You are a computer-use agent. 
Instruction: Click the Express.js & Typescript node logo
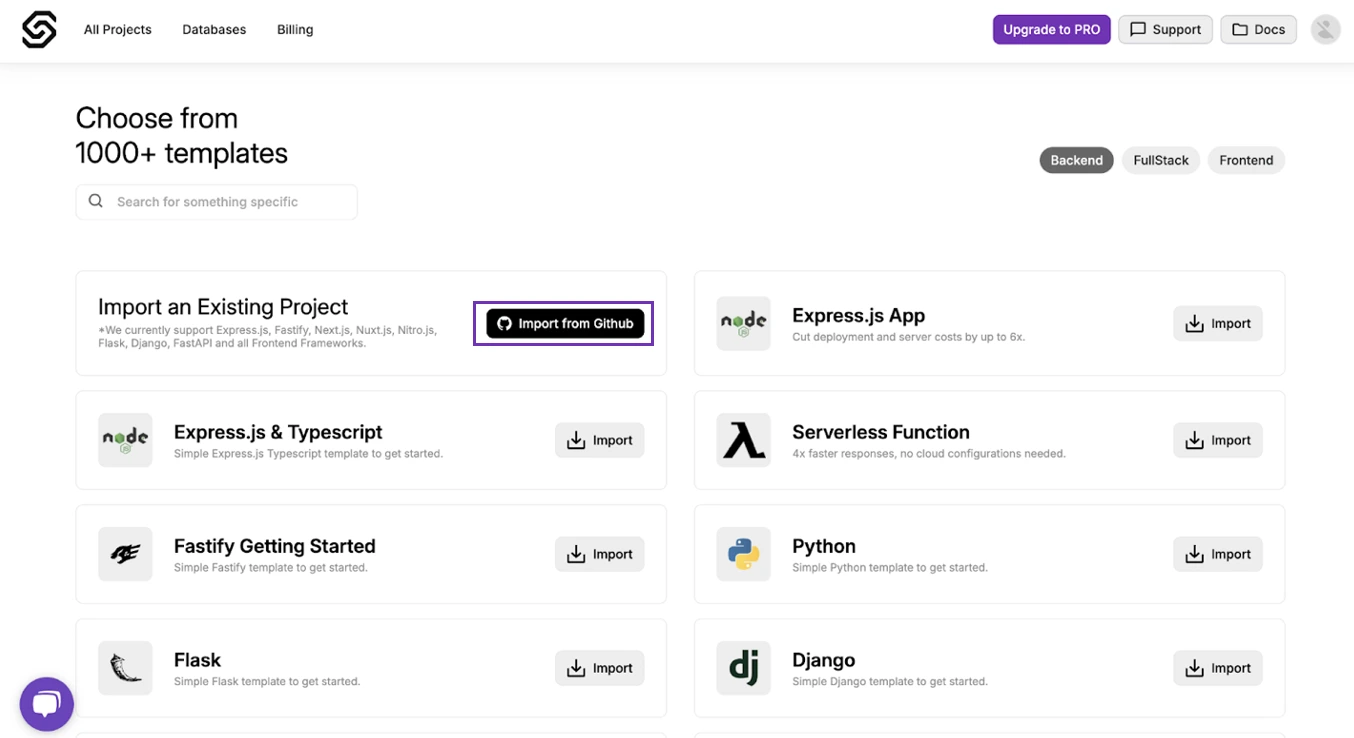pyautogui.click(x=125, y=440)
